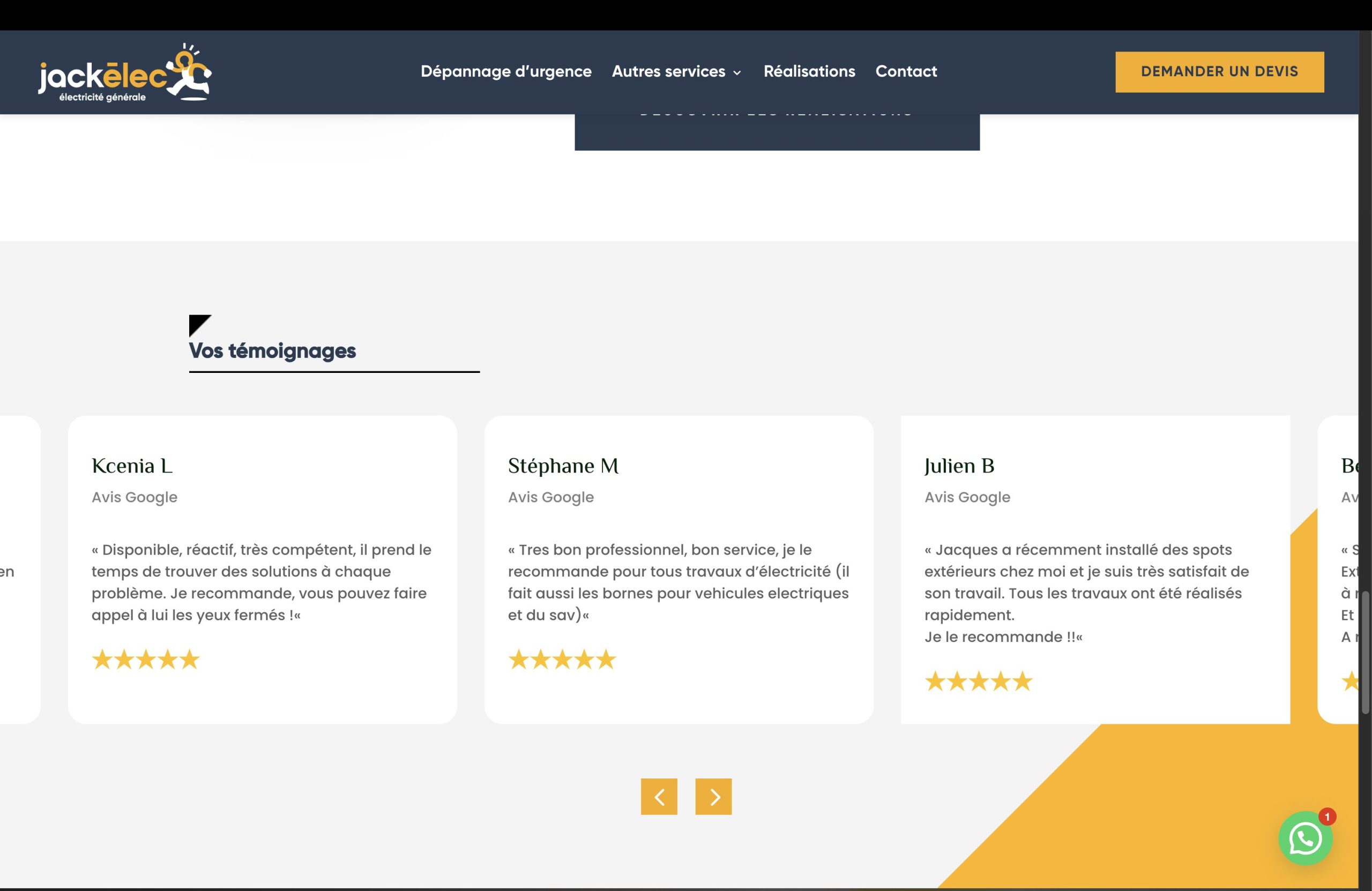Screen dimensions: 1372x891
Task: Select Kcenia L's testimonial card
Action: click(x=262, y=570)
